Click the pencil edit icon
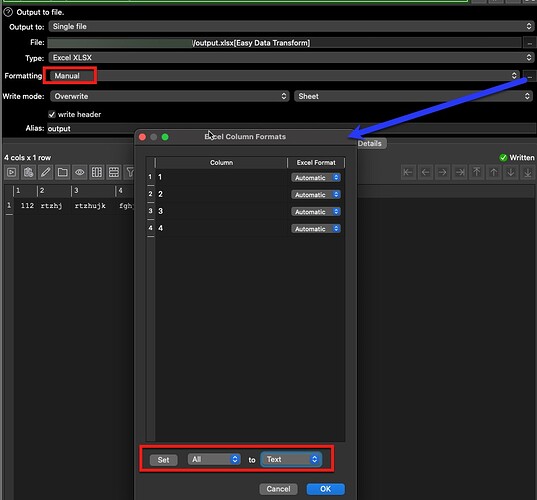537x500 pixels. [46, 172]
